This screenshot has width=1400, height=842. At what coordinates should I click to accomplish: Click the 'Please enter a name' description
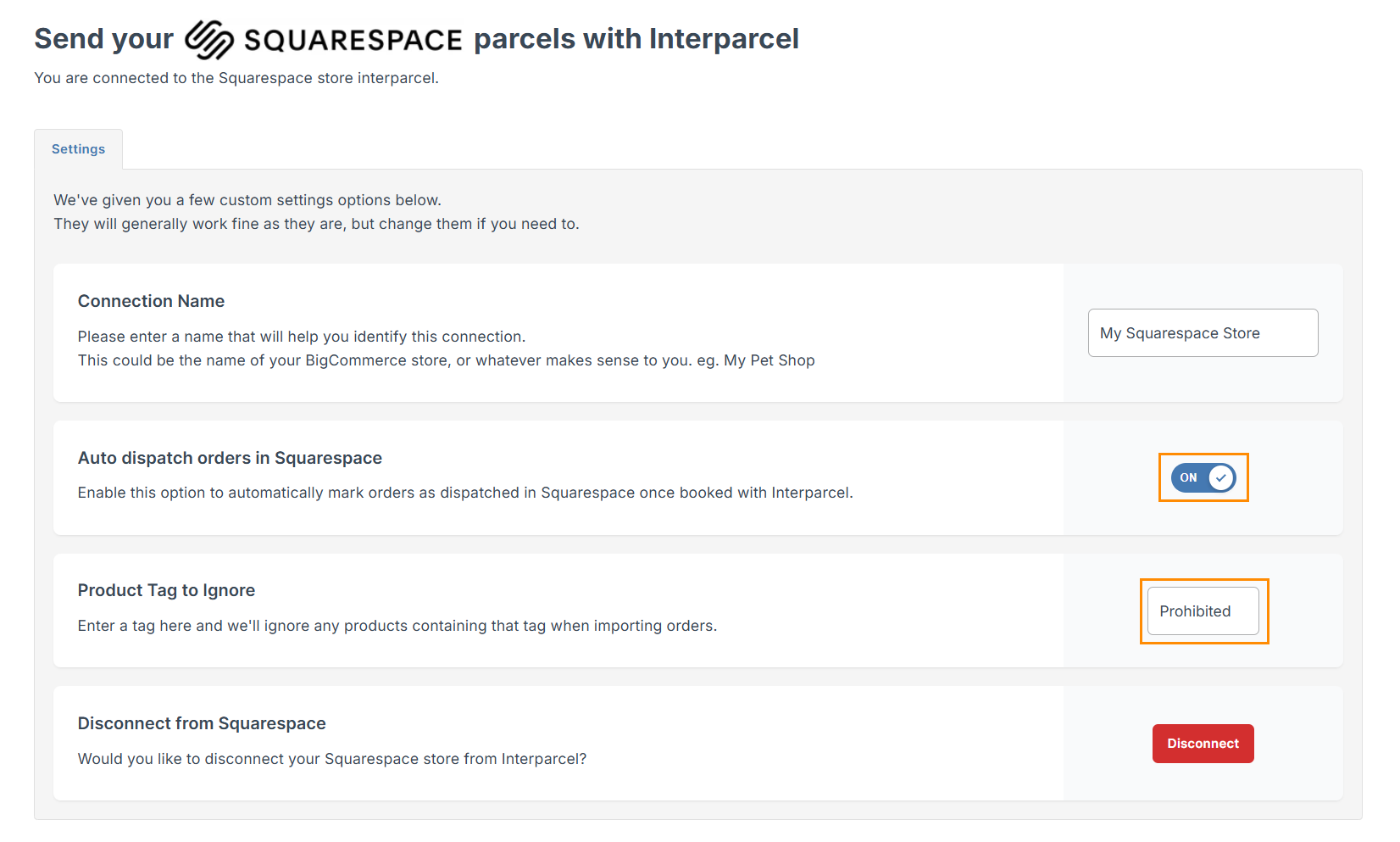coord(302,337)
